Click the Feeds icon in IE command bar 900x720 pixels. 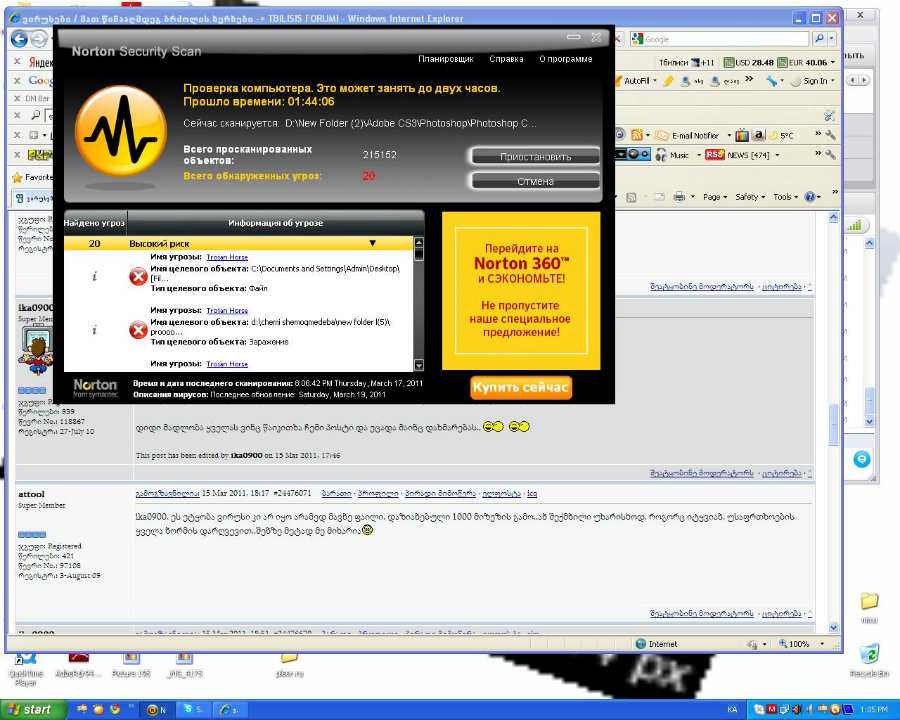pyautogui.click(x=631, y=197)
